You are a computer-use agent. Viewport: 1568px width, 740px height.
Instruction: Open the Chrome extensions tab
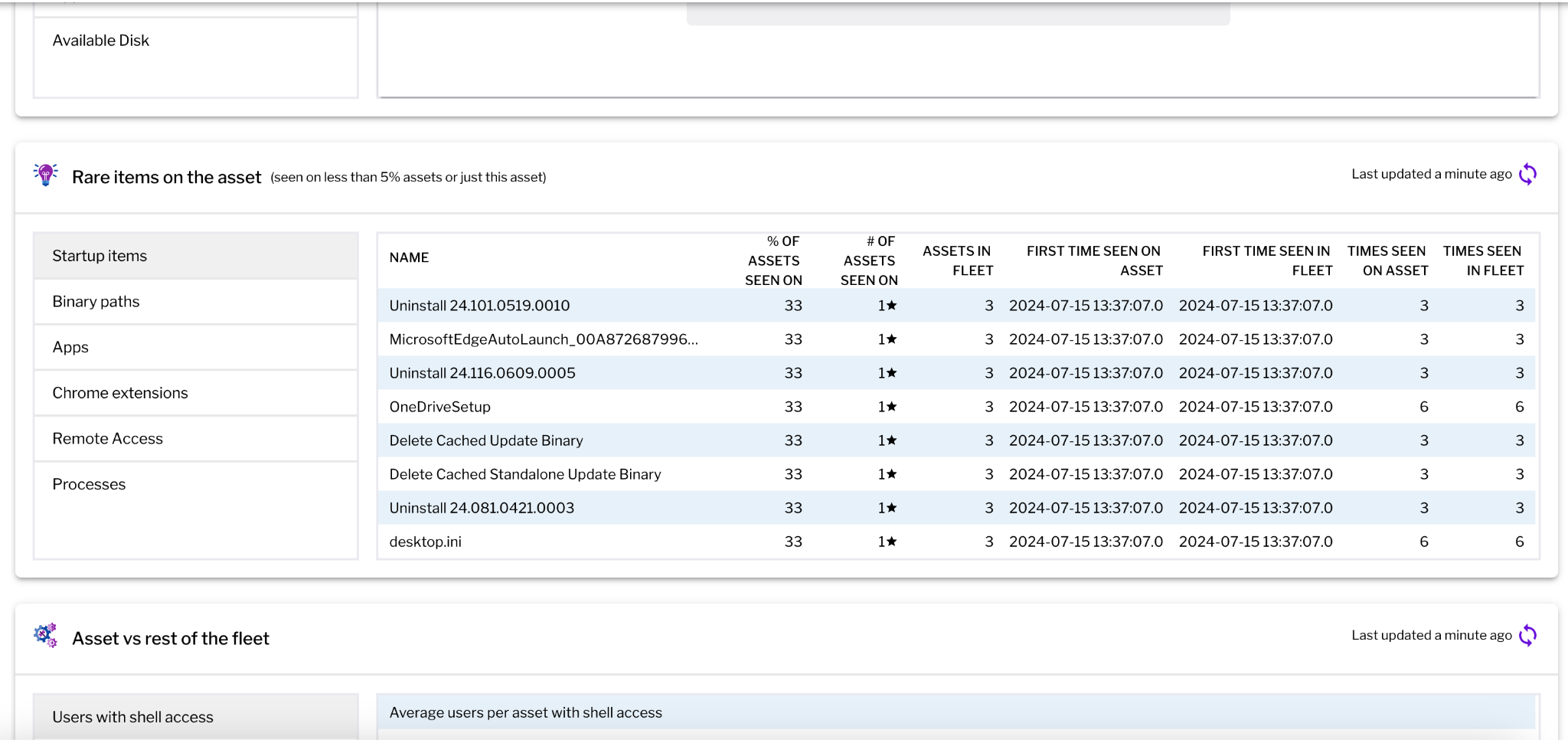(x=196, y=393)
